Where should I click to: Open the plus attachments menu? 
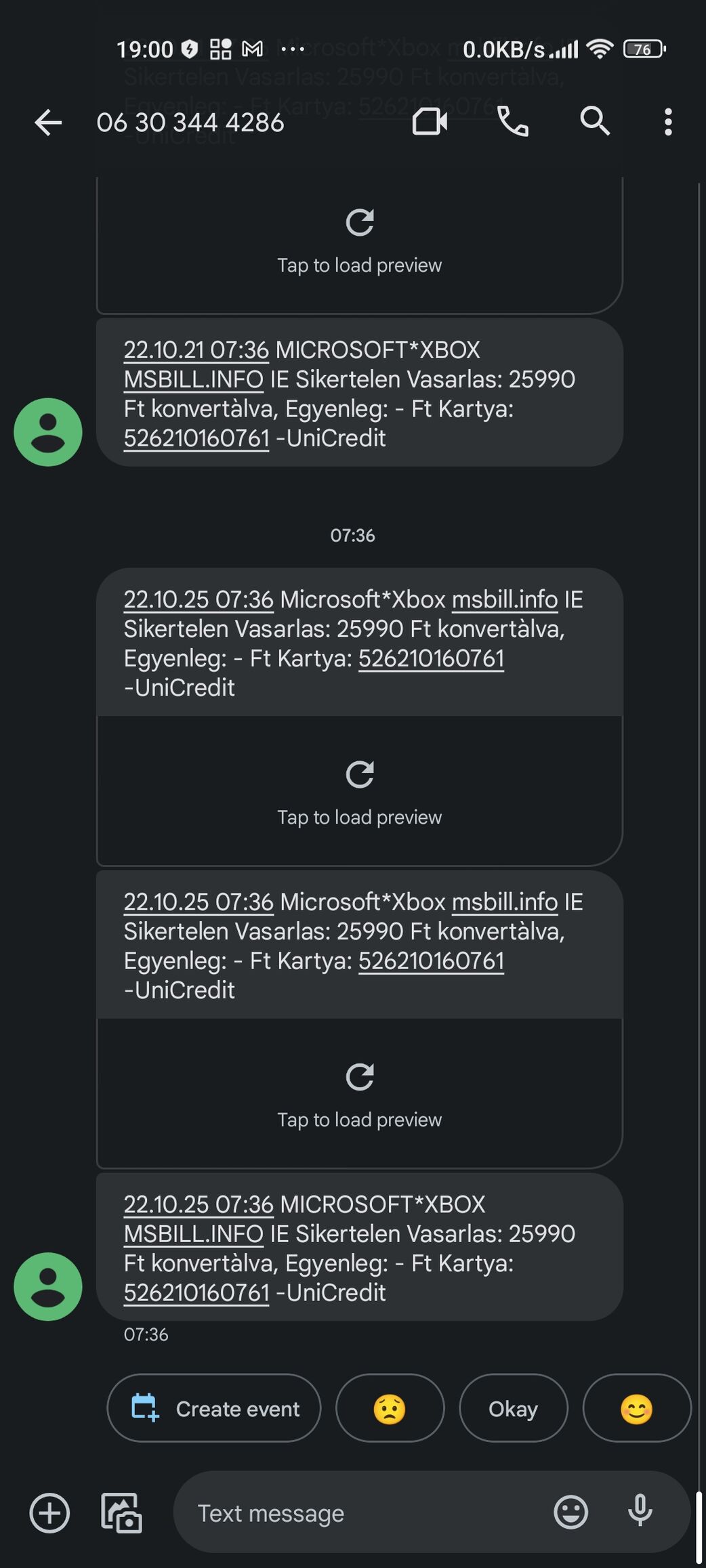point(49,1512)
